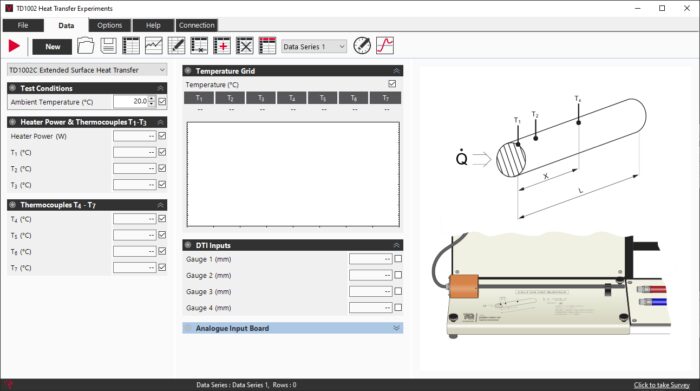This screenshot has width=700, height=391.
Task: Click the delete data X table icon
Action: coord(245,46)
